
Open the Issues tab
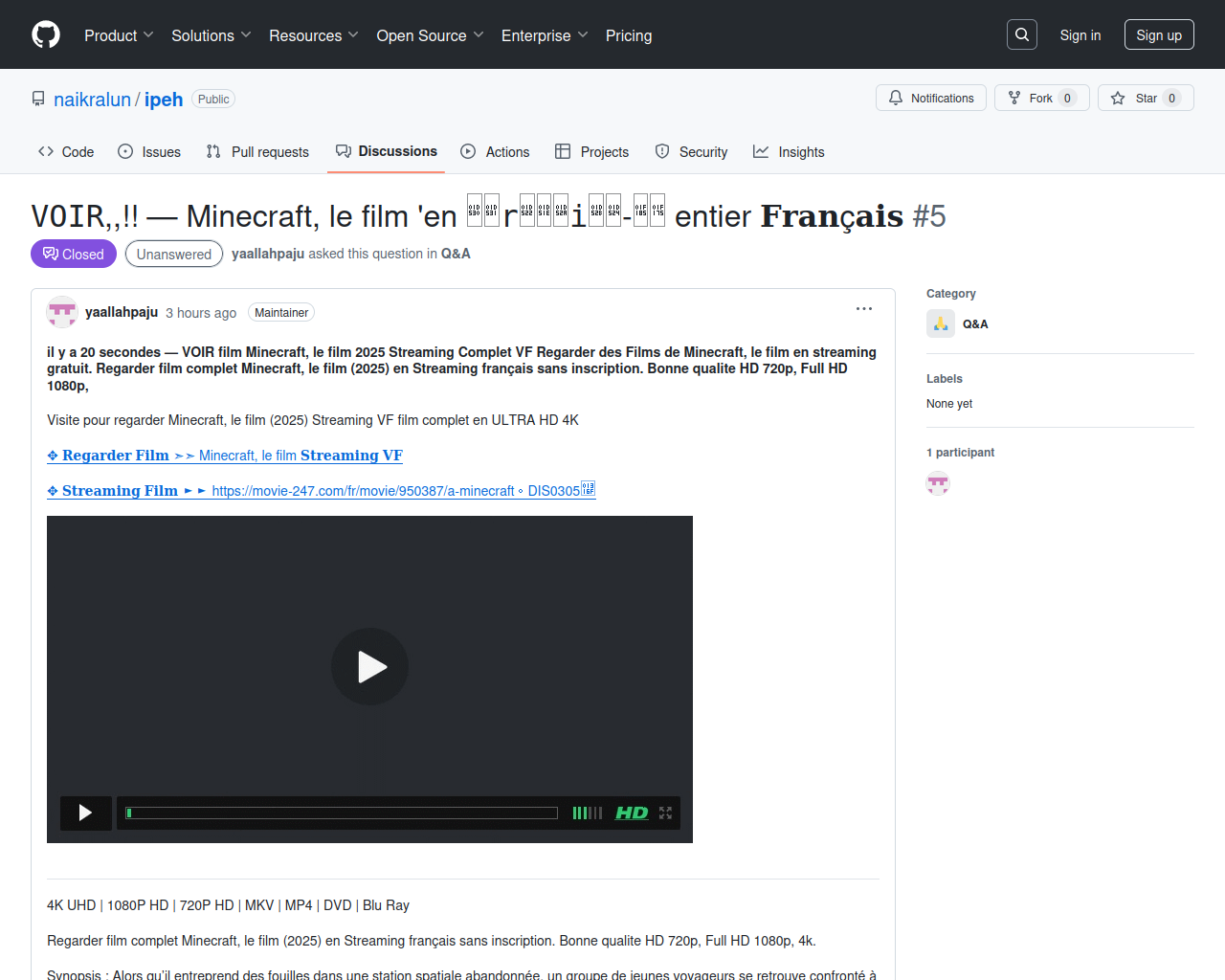click(x=149, y=151)
